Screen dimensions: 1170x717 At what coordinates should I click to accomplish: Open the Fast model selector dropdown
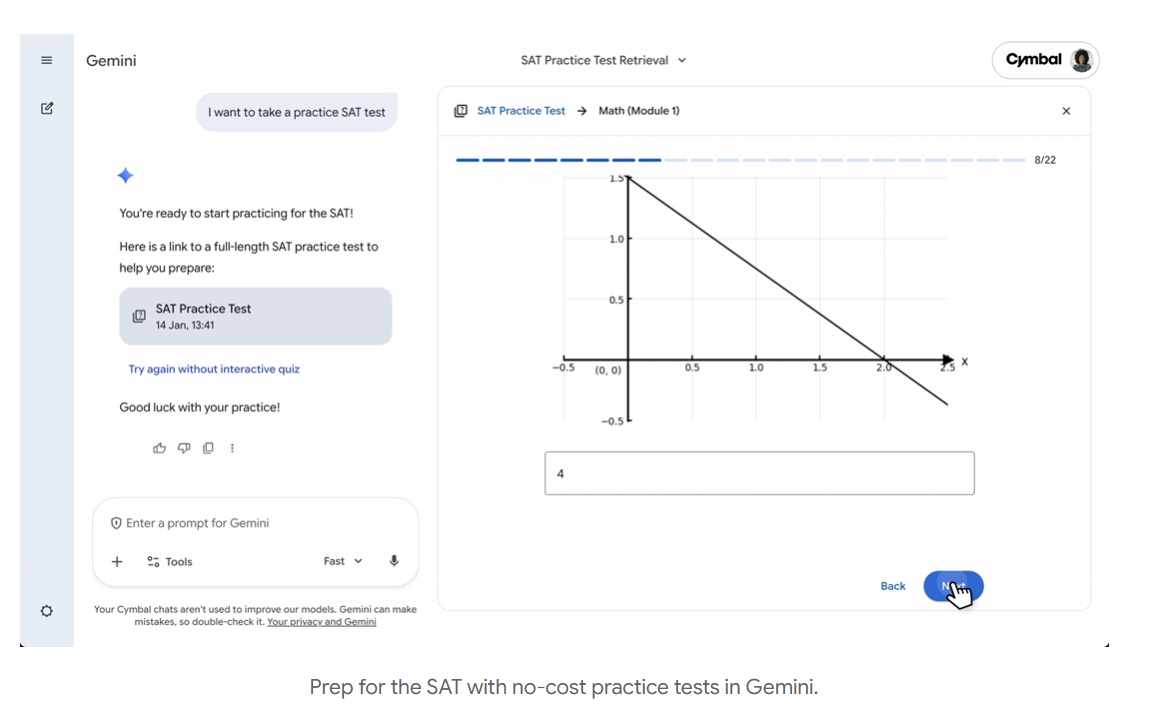point(343,561)
